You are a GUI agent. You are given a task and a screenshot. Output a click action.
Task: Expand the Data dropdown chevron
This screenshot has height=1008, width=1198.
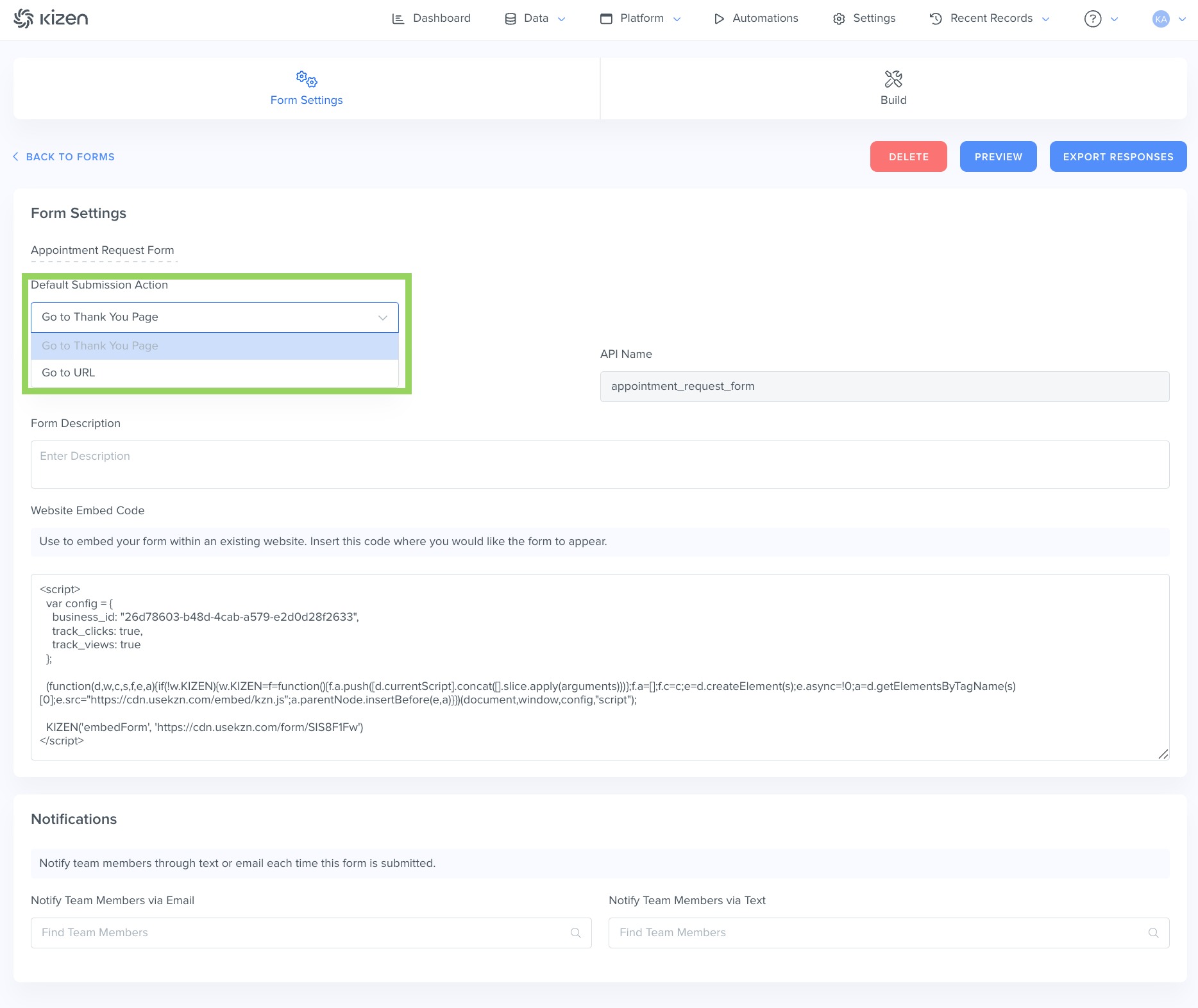tap(562, 19)
